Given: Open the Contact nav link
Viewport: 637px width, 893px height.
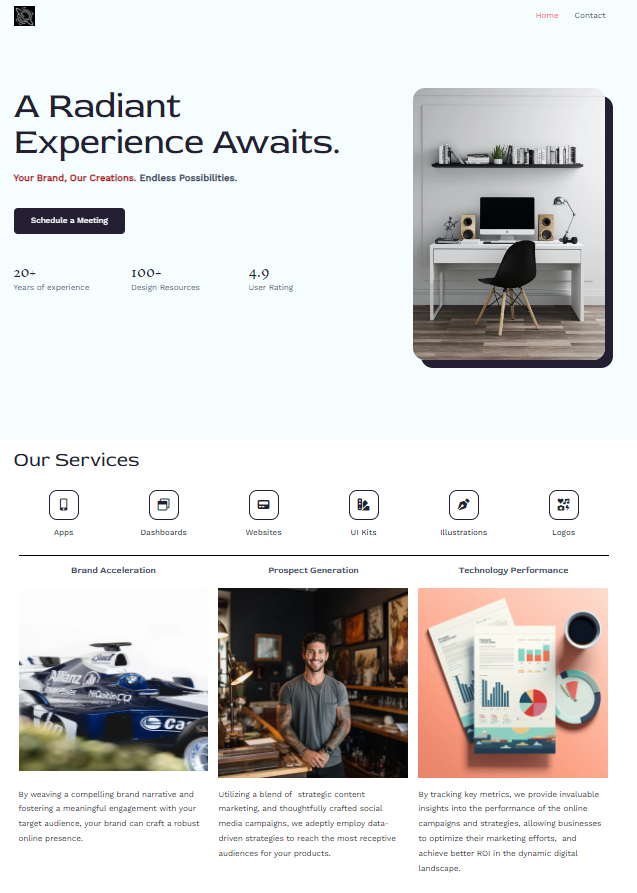Looking at the screenshot, I should click(590, 15).
